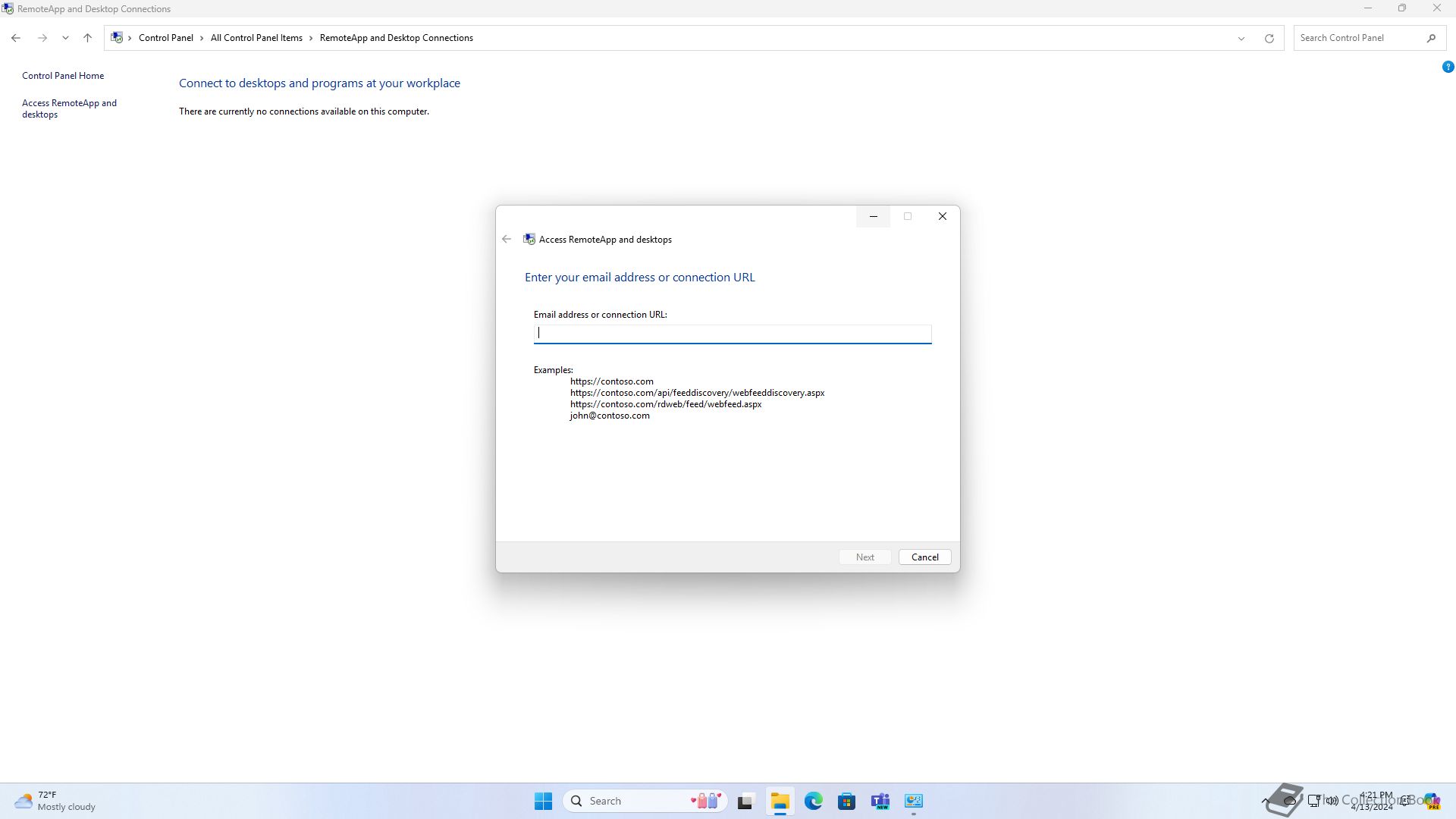The height and width of the screenshot is (819, 1456).
Task: Click the 'no connections available' message
Action: coord(304,111)
